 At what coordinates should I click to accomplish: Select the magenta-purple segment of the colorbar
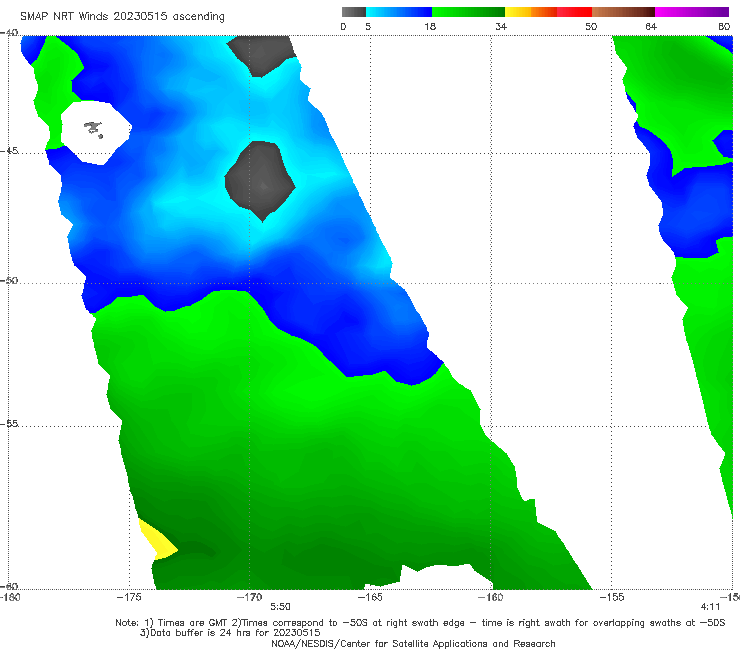pyautogui.click(x=692, y=12)
